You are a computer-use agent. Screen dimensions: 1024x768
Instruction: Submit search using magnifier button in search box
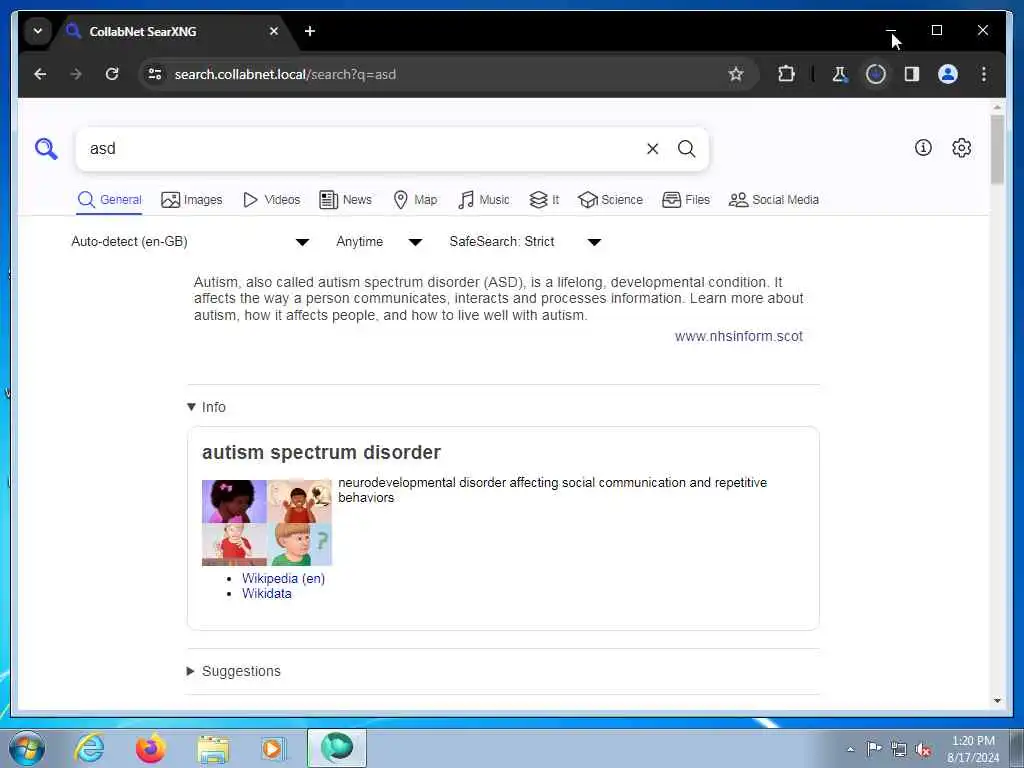[x=686, y=149]
